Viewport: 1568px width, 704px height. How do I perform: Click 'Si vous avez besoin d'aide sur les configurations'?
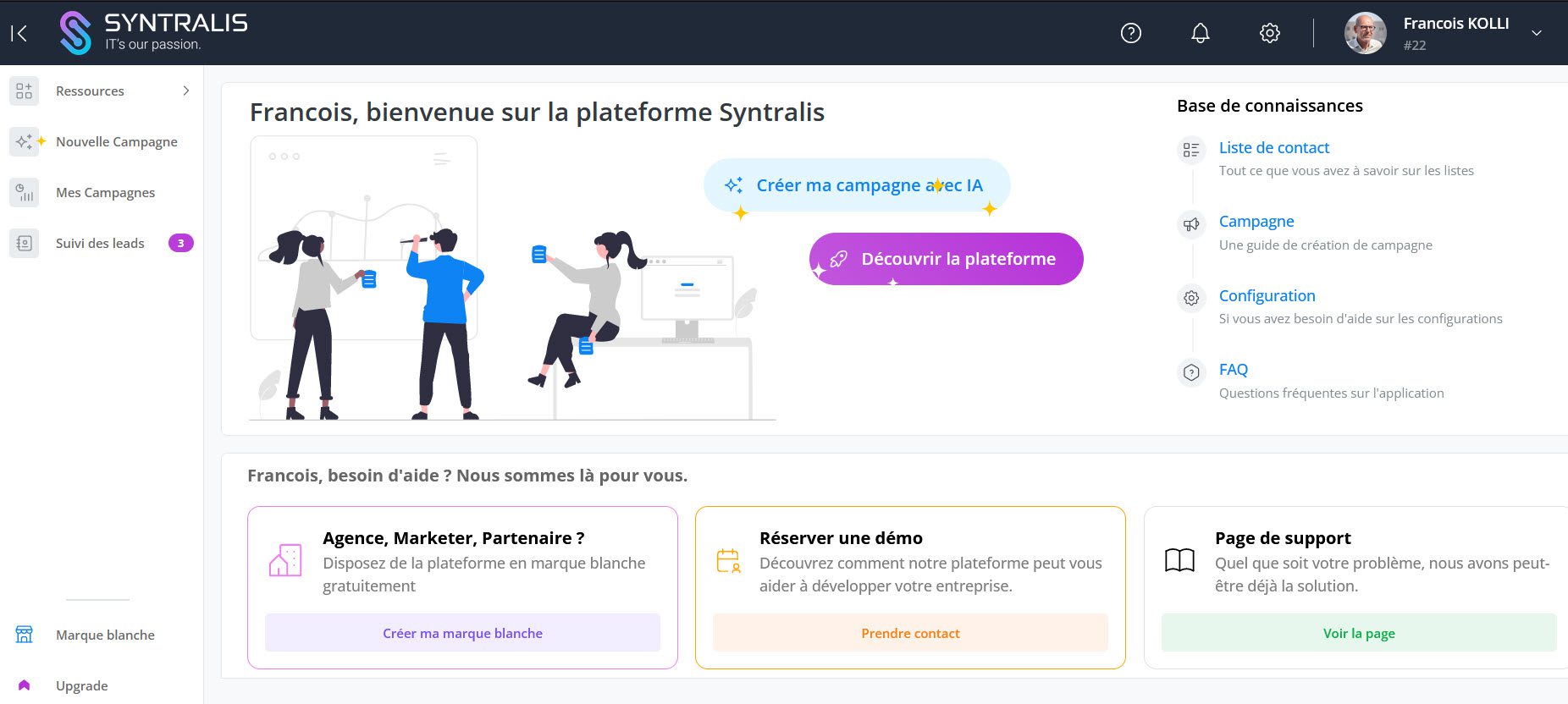(1361, 319)
